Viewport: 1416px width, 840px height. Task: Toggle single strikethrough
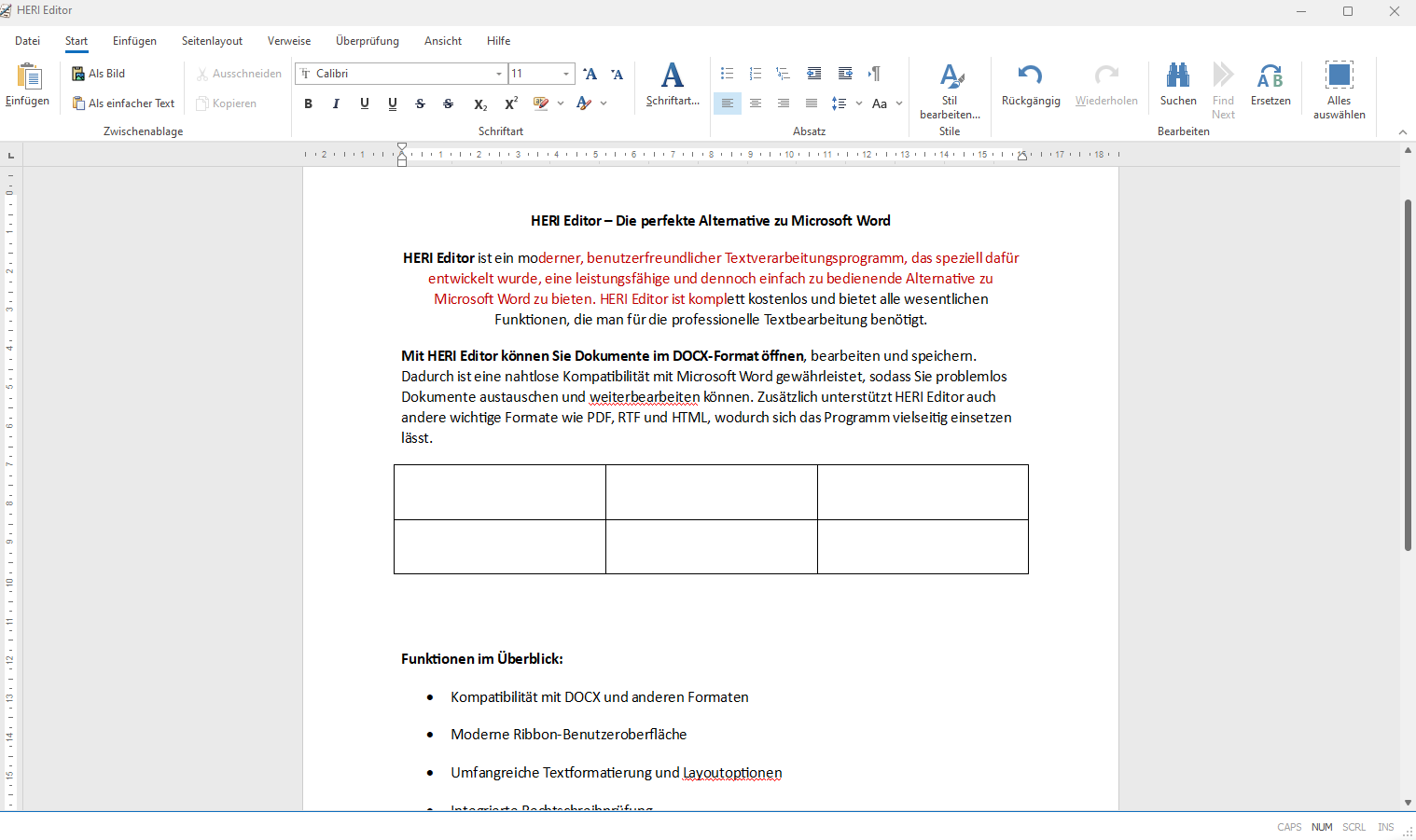coord(420,103)
